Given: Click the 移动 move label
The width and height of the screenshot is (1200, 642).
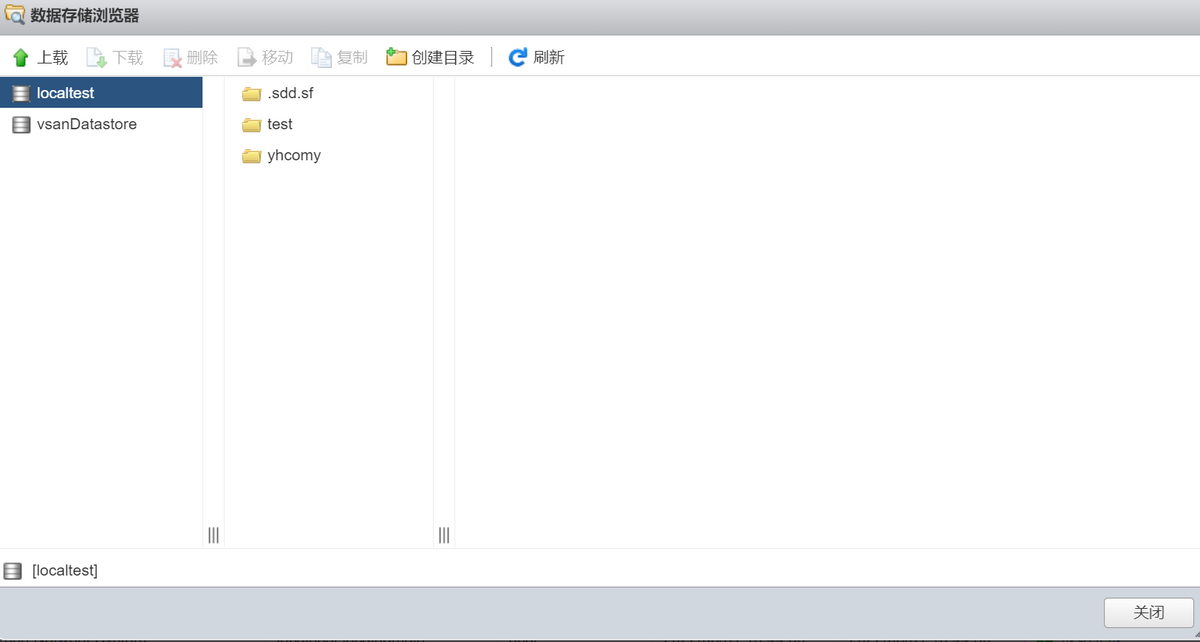Looking at the screenshot, I should click(278, 58).
